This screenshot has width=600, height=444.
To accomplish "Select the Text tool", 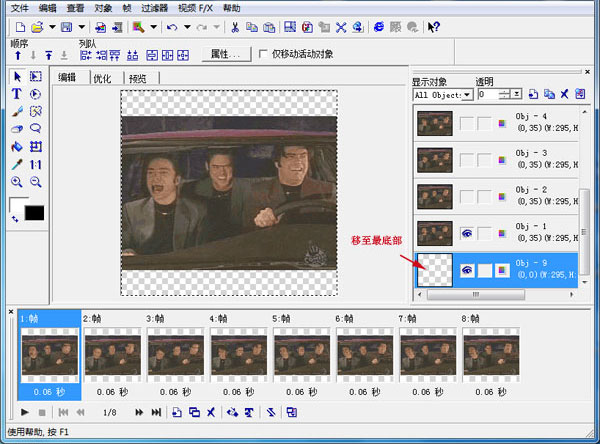I will (16, 94).
